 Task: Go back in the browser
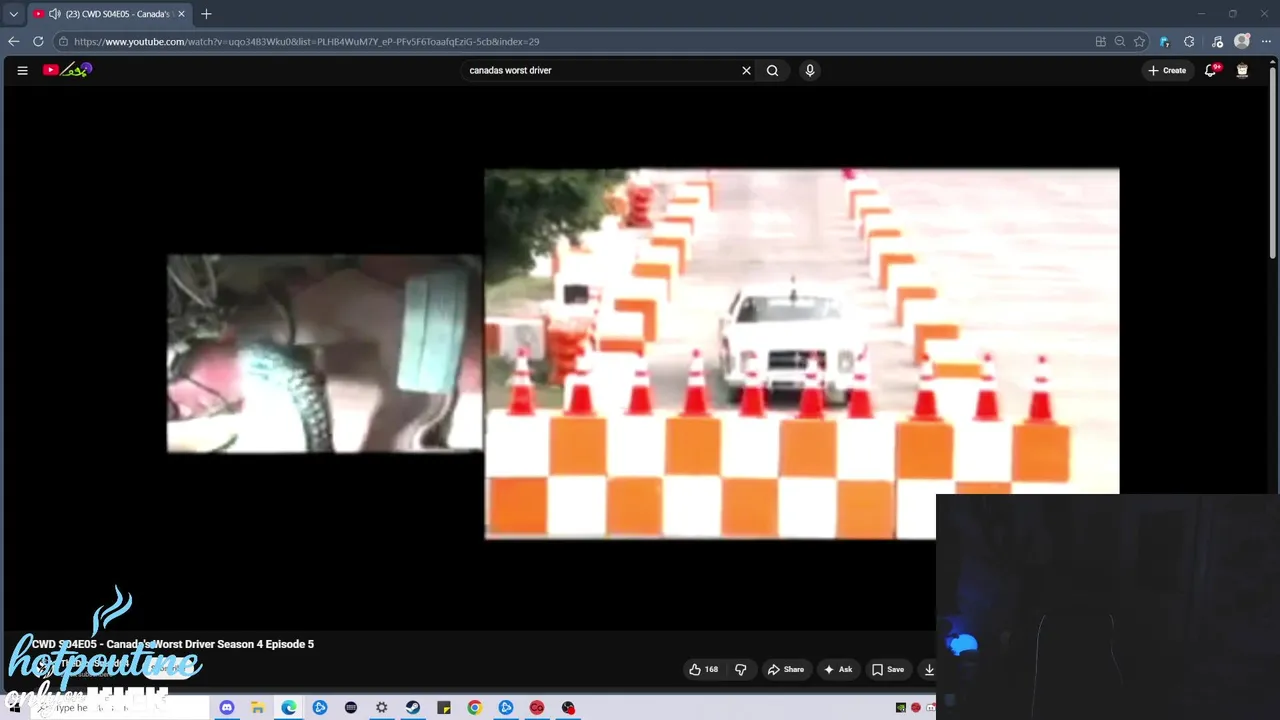click(13, 41)
